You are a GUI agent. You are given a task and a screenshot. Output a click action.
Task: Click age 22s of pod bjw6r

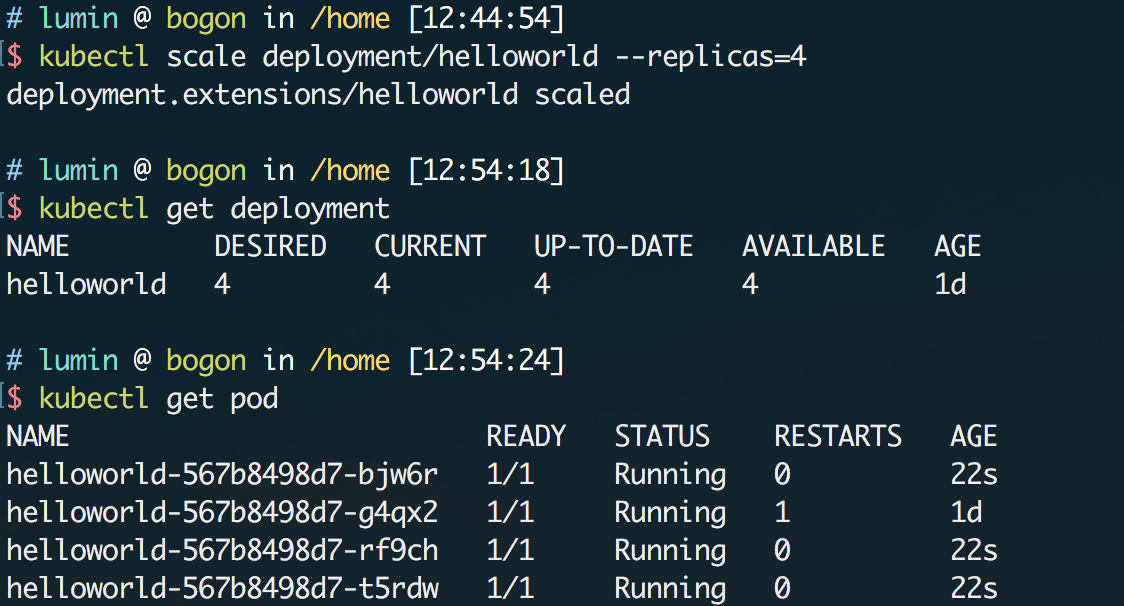(974, 474)
